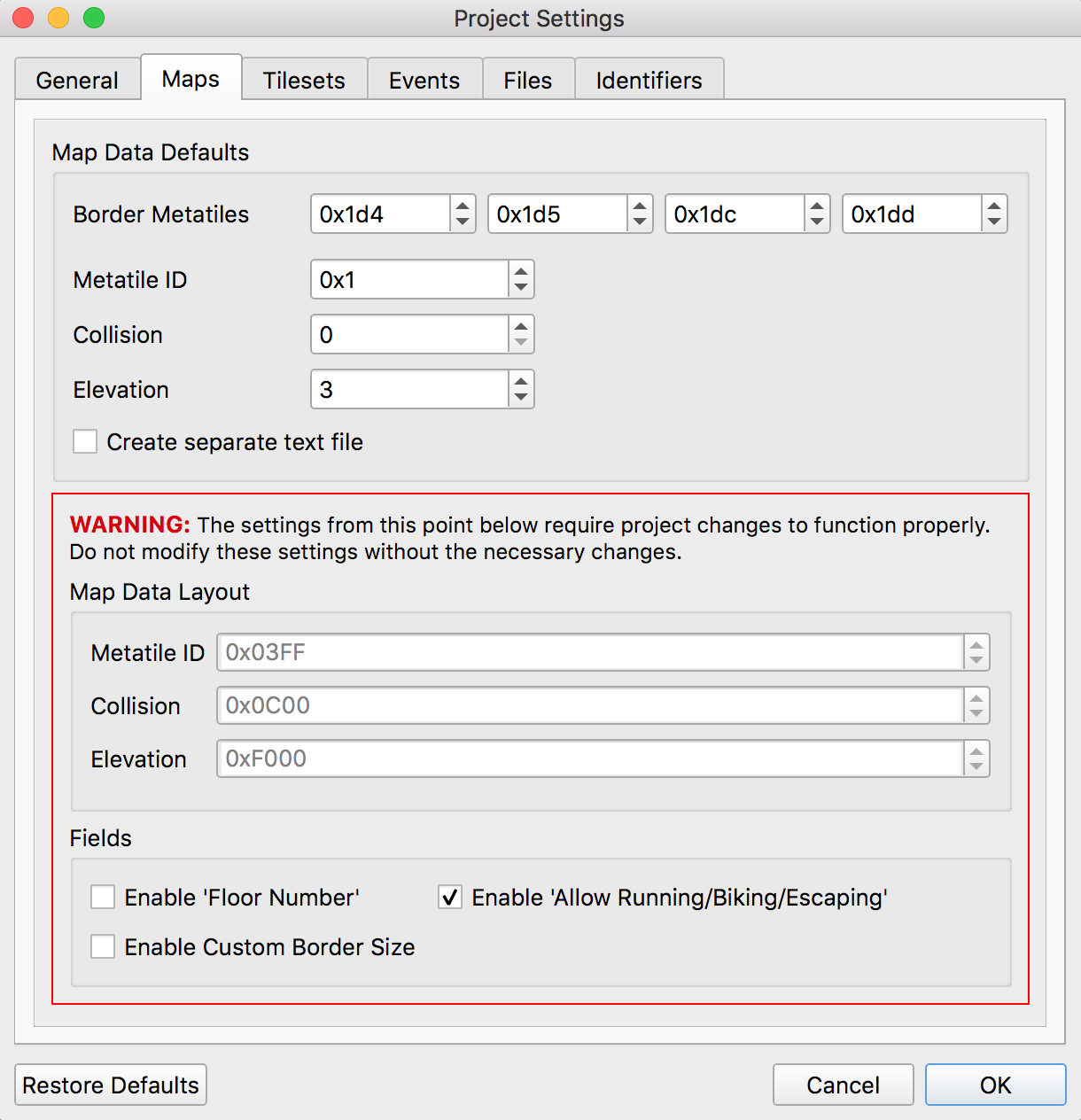Decrease the default Metatile ID spinner
Screen dimensions: 1081x1120
tap(521, 288)
